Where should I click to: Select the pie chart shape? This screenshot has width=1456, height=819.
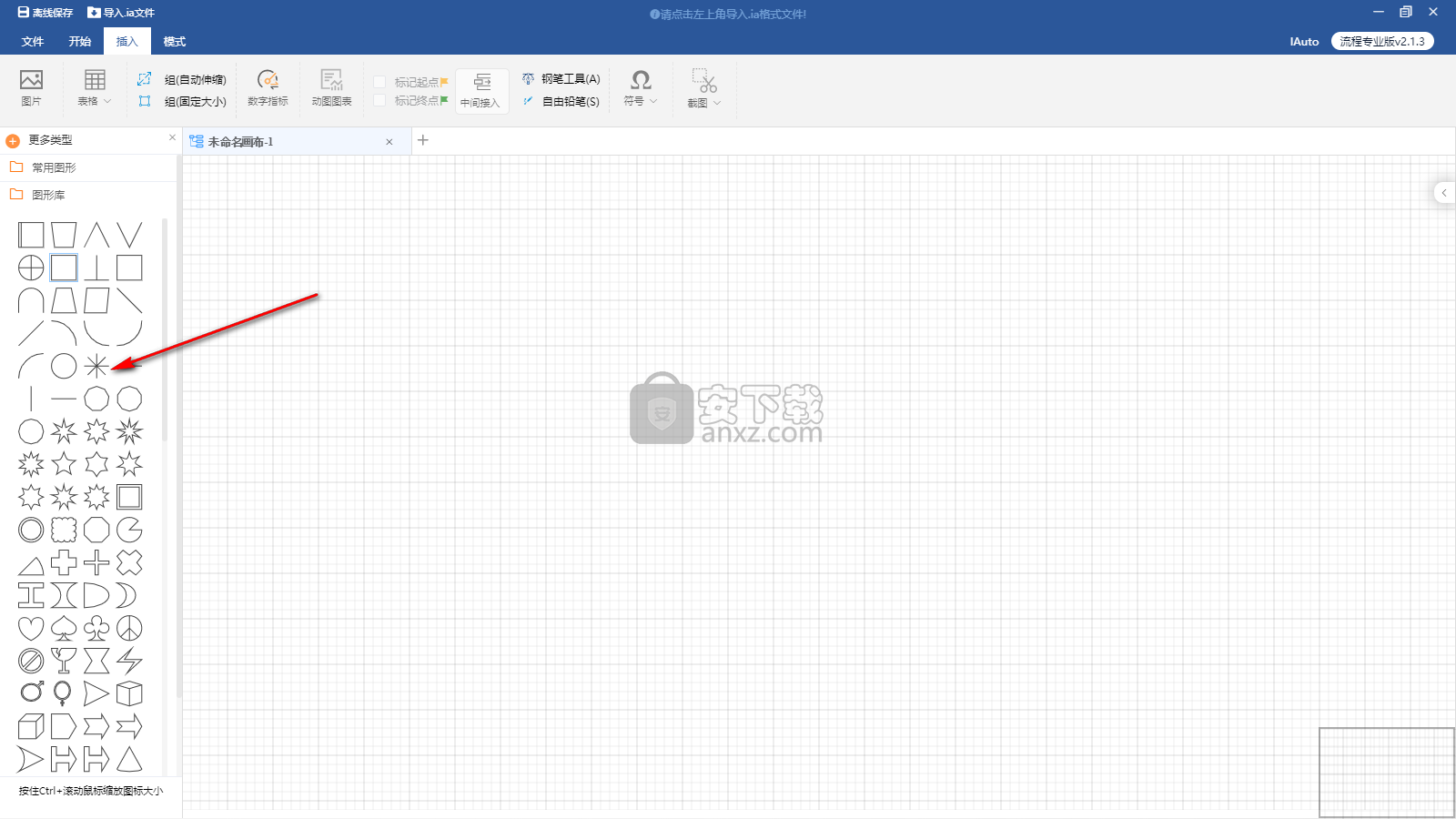pos(129,530)
